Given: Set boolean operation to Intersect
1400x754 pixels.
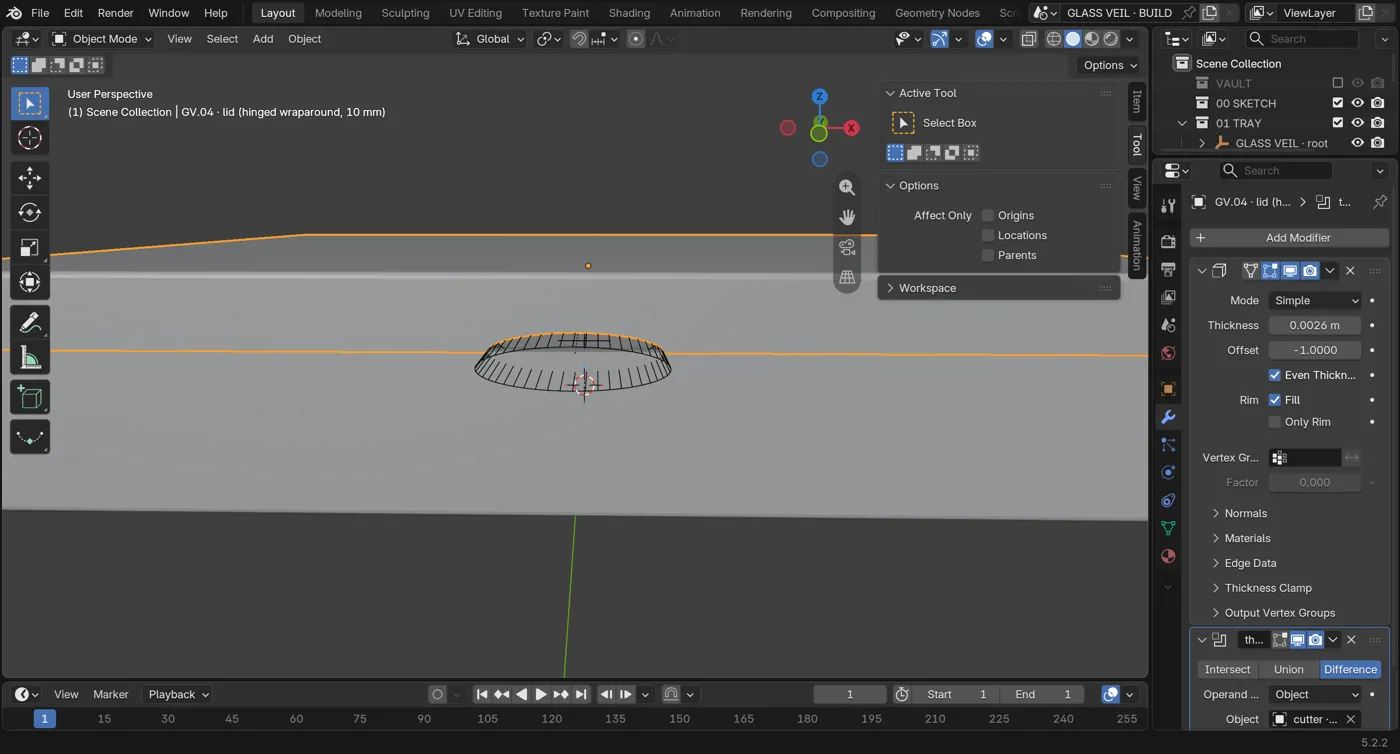Looking at the screenshot, I should [x=1227, y=670].
